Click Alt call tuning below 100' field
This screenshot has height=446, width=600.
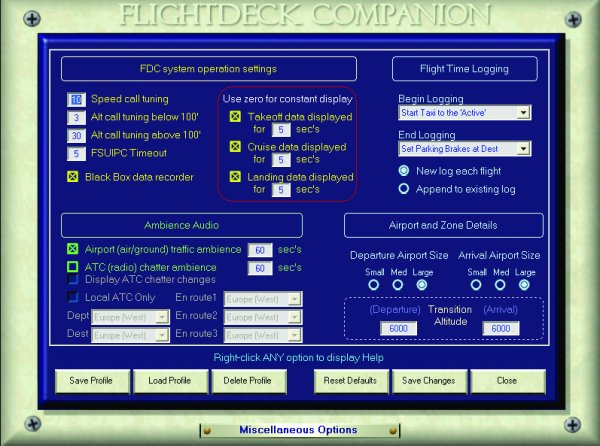77,117
